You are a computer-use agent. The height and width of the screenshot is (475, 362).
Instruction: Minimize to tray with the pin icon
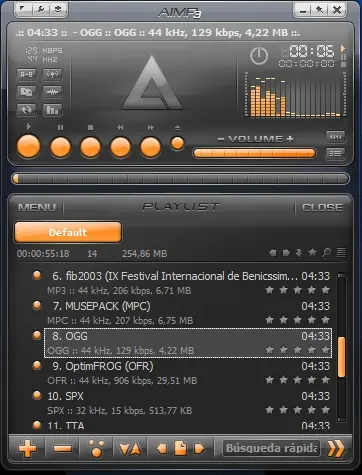(319, 10)
